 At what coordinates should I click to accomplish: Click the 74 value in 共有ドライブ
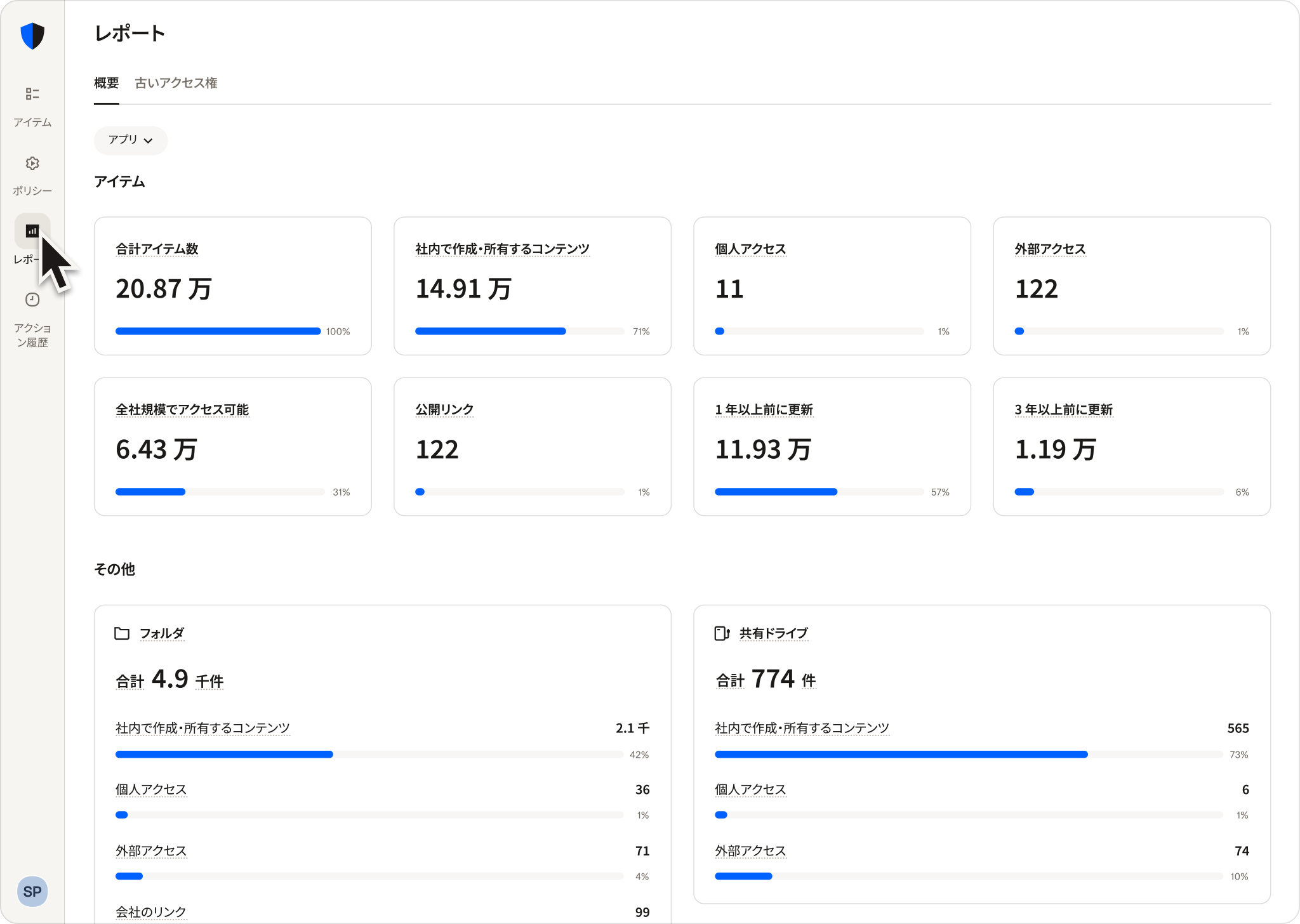pyautogui.click(x=1242, y=851)
